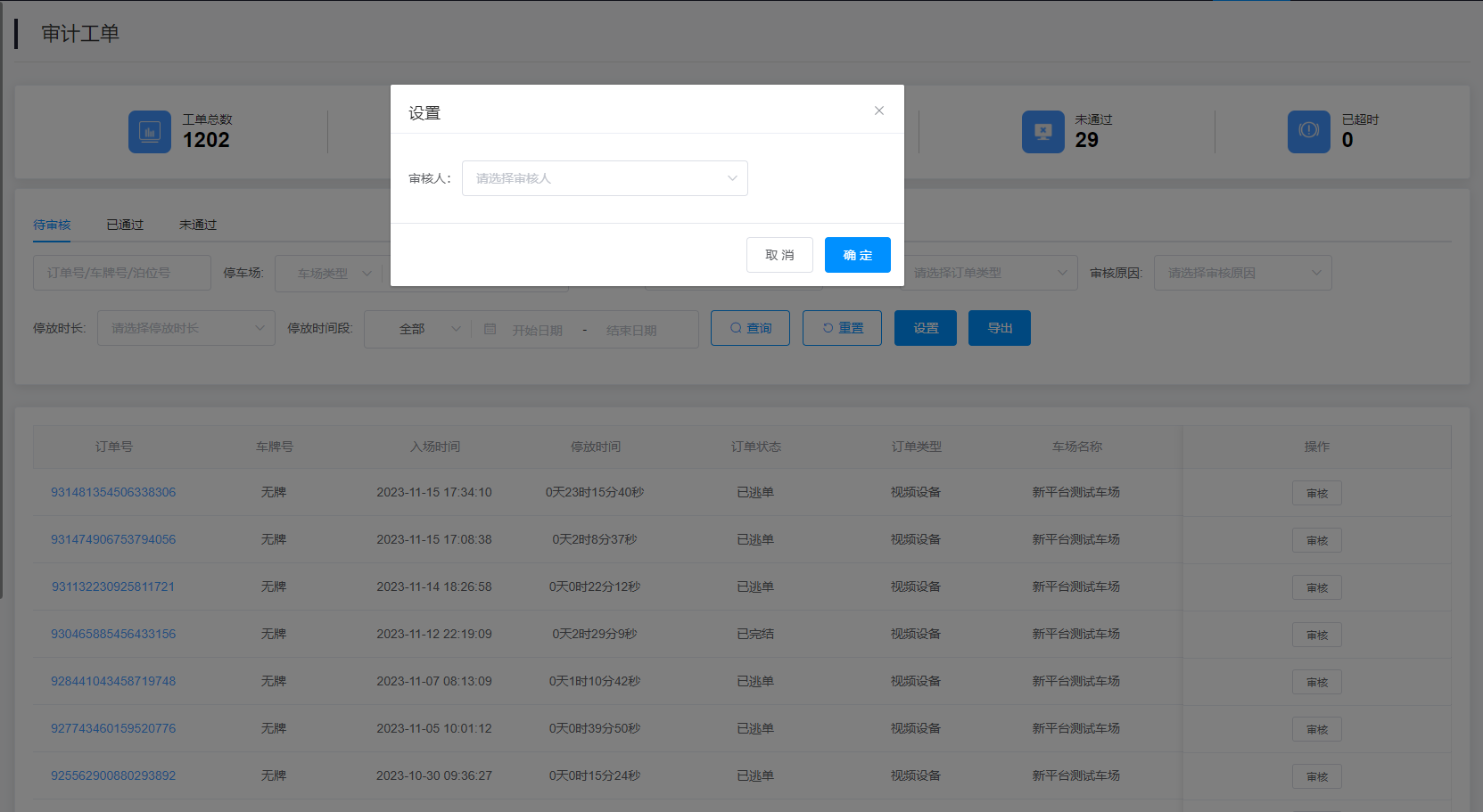Expand the 停放时长 dropdown
Viewport: 1483px width, 812px height.
click(x=185, y=328)
